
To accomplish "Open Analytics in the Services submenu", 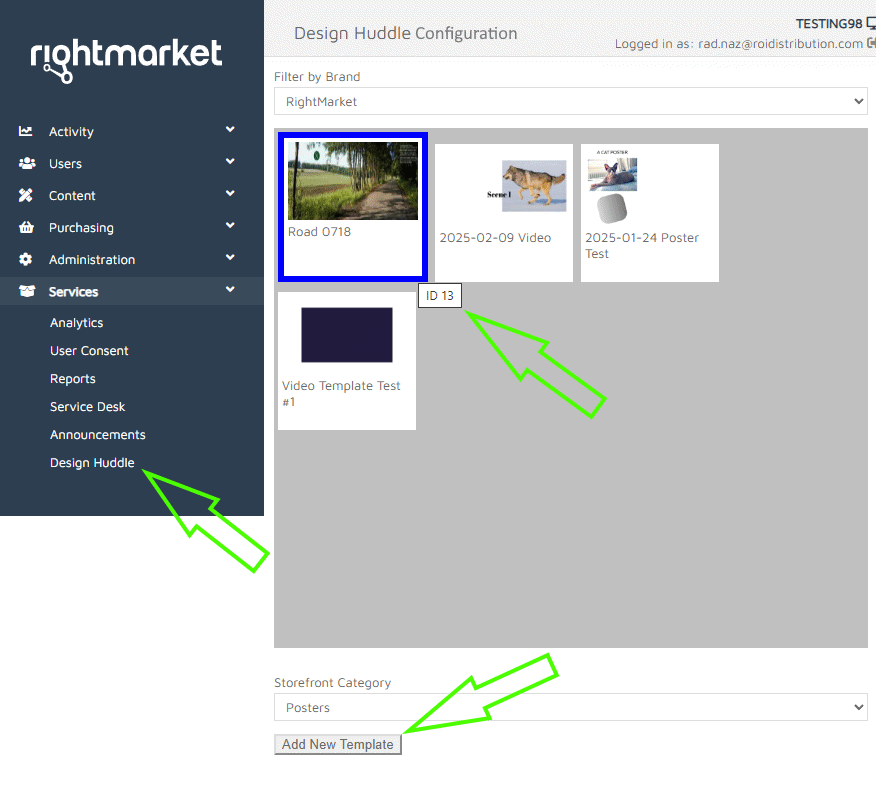I will pos(77,323).
